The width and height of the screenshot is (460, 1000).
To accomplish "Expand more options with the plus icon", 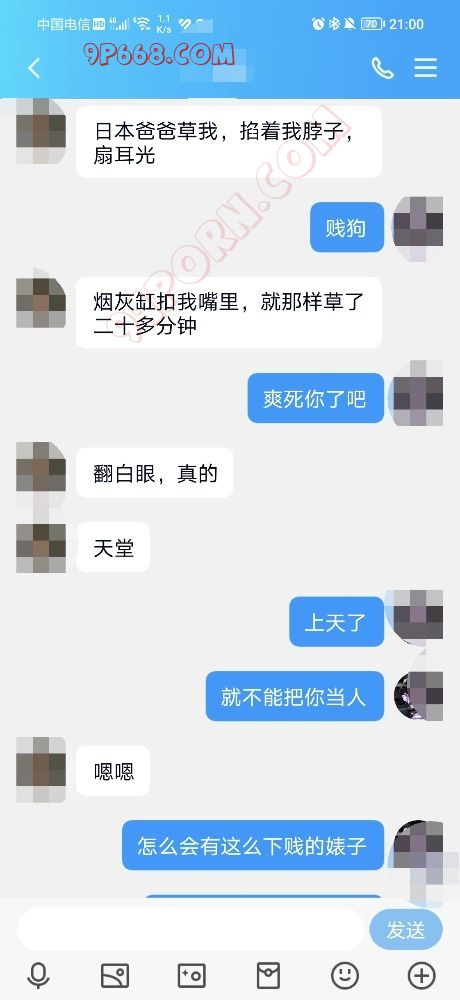I will (x=421, y=975).
